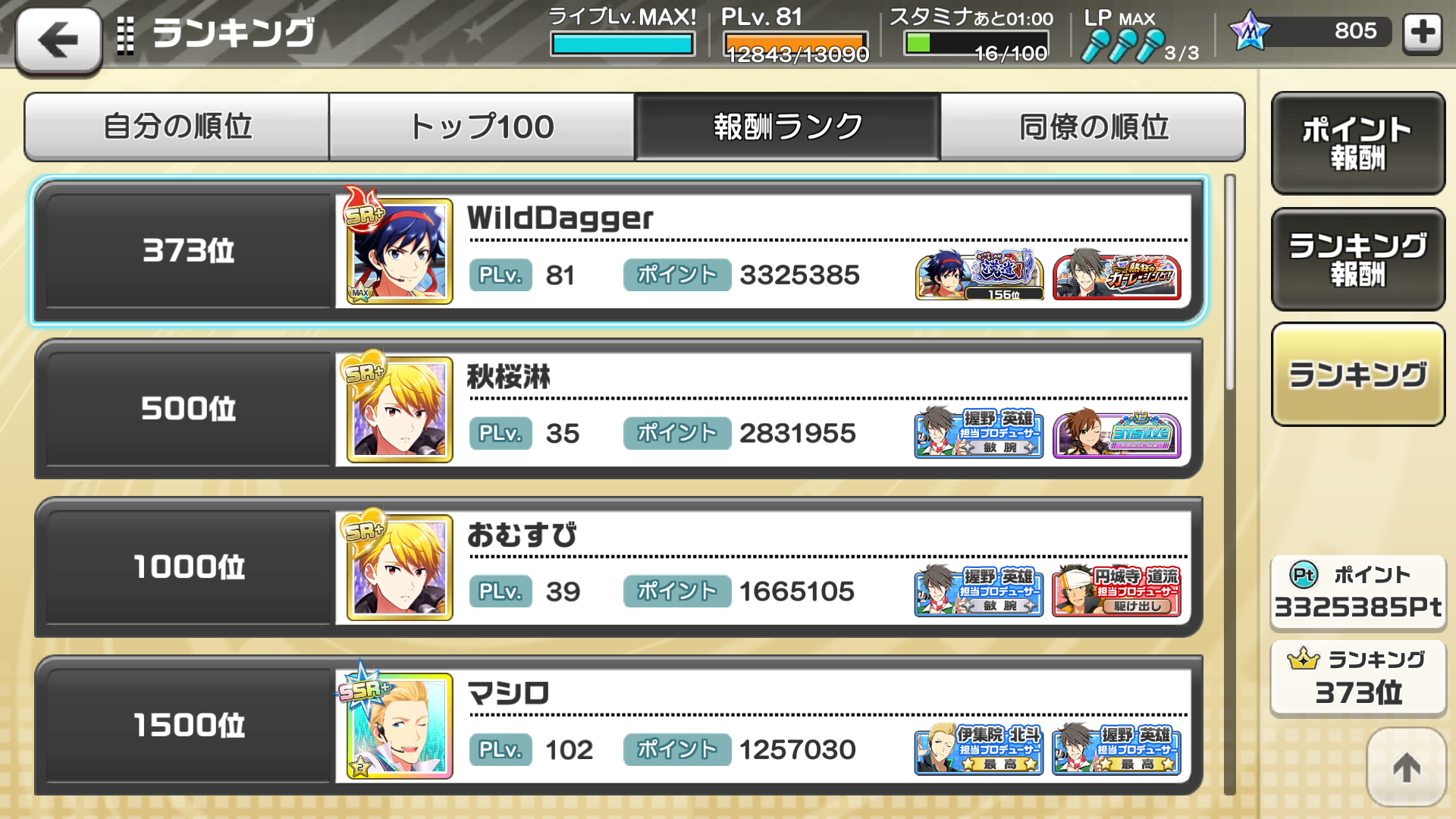Switch to トップ100 tab

(x=482, y=127)
